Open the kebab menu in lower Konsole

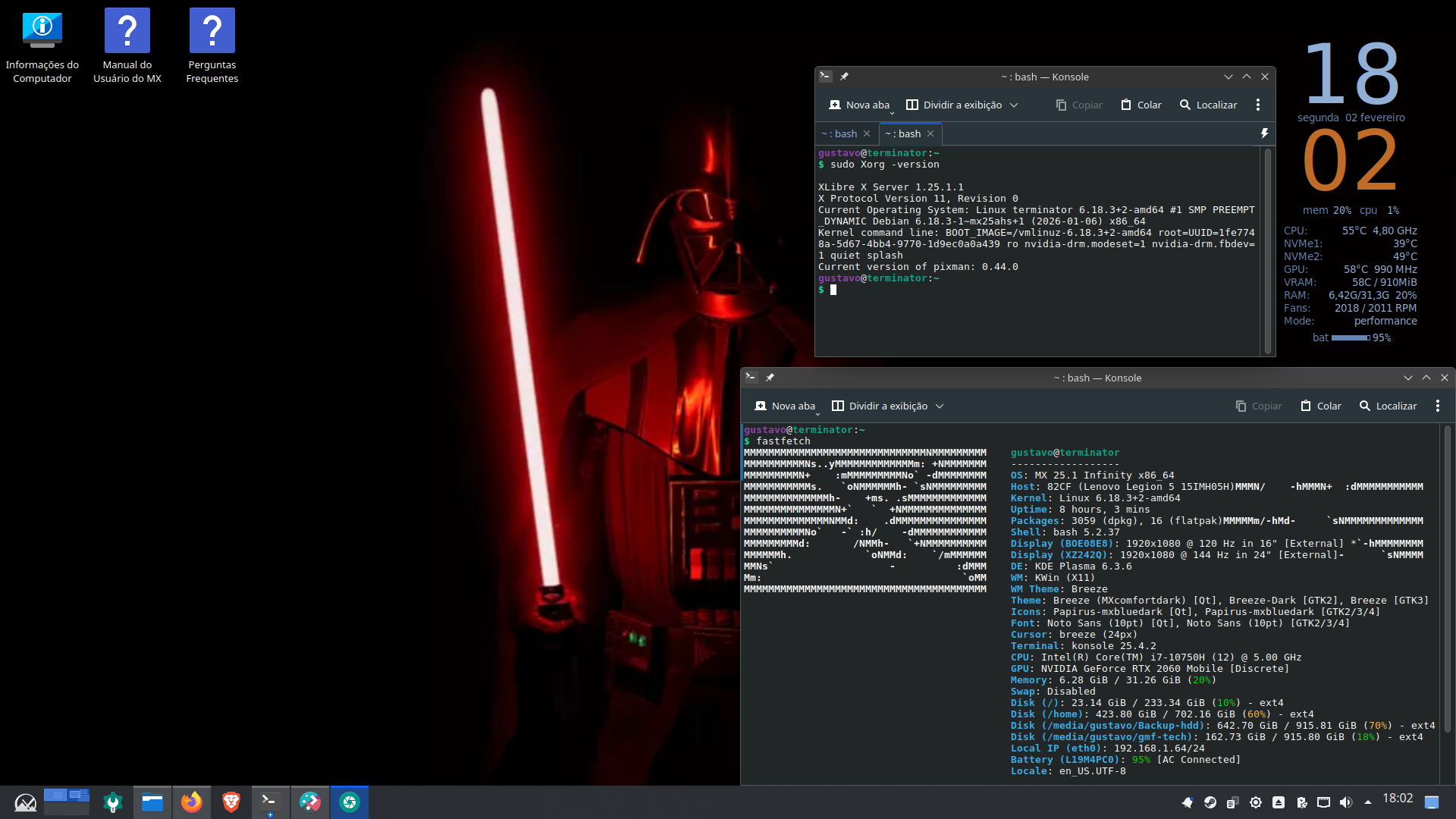(x=1438, y=406)
